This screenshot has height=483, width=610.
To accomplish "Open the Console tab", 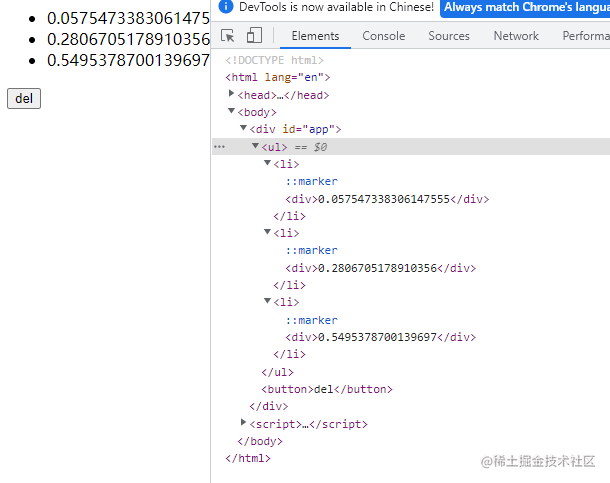I will click(x=384, y=36).
